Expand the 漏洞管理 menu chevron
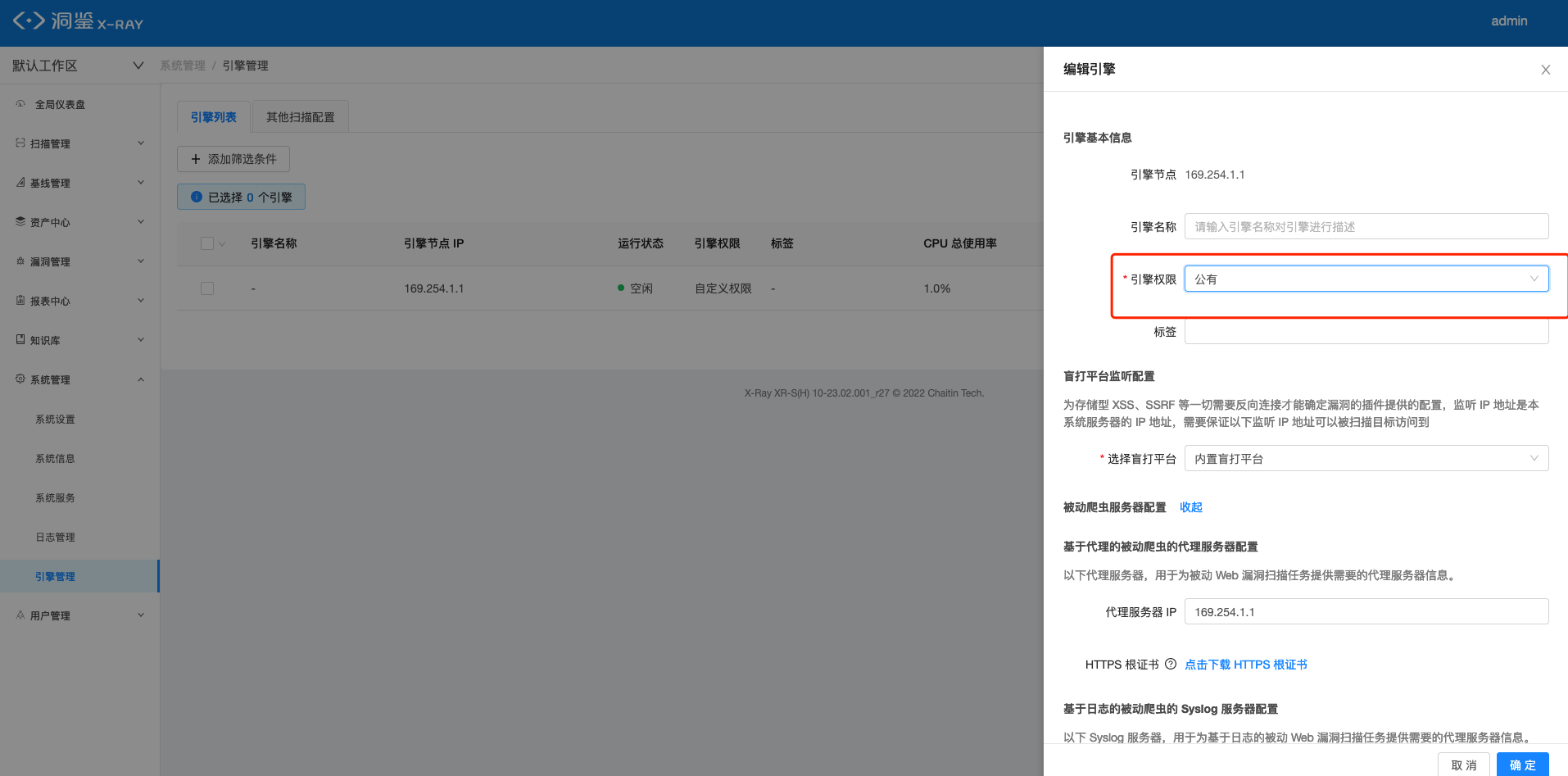 [141, 261]
